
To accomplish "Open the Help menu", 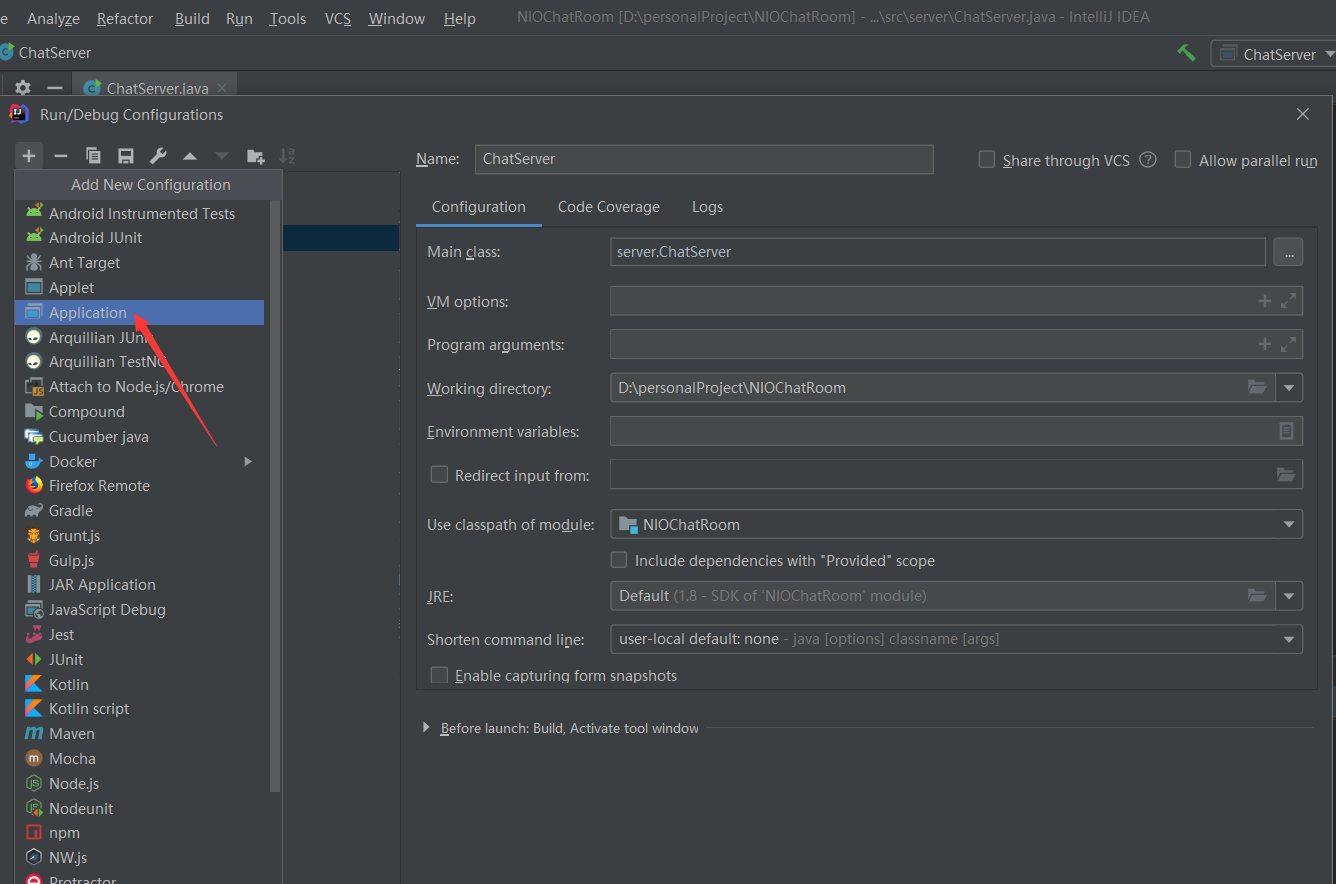I will click(460, 18).
